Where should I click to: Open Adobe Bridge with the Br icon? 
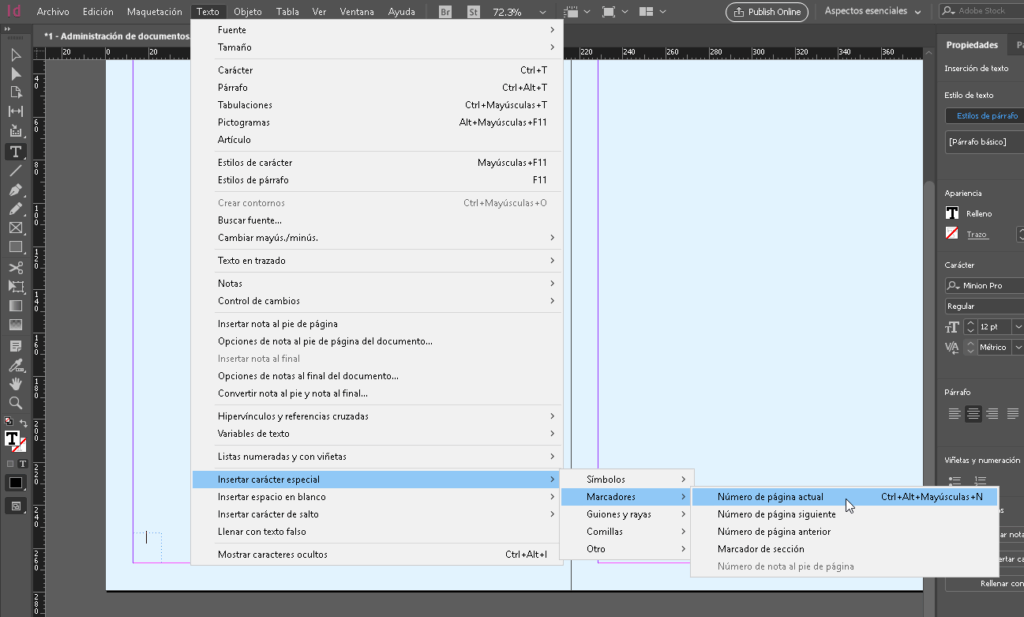click(443, 11)
